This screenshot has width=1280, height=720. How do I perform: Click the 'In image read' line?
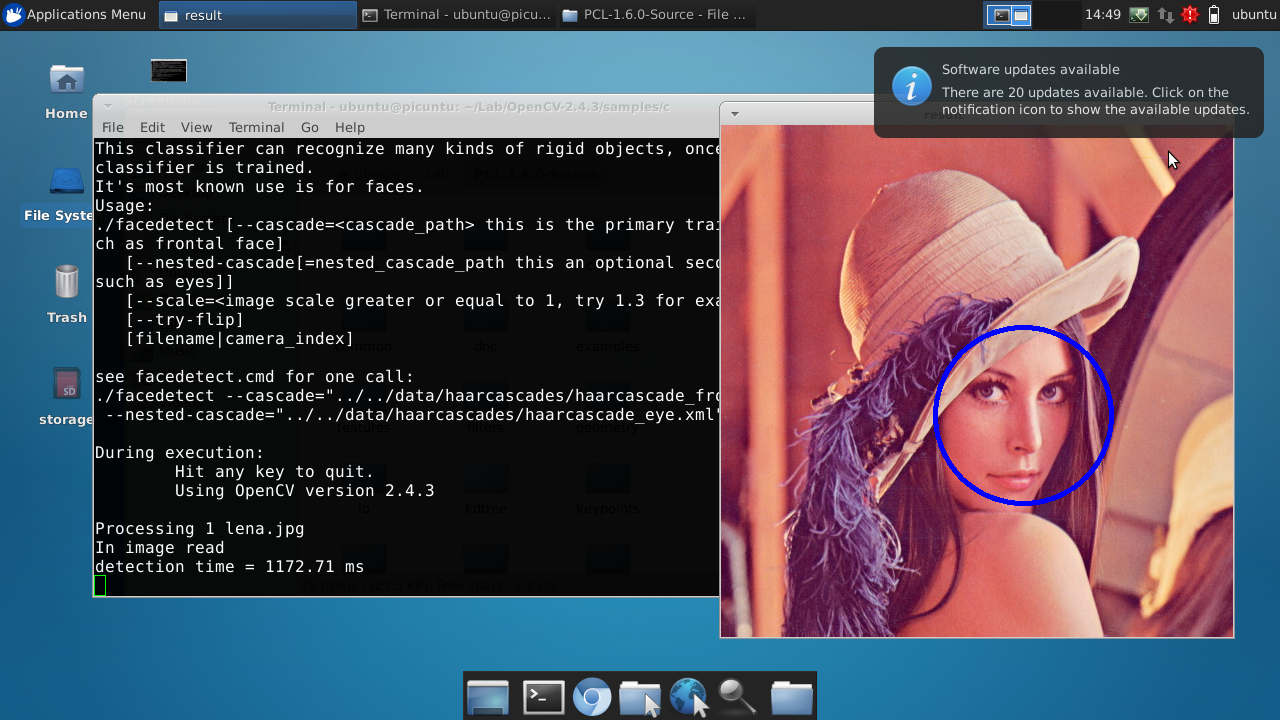[160, 548]
